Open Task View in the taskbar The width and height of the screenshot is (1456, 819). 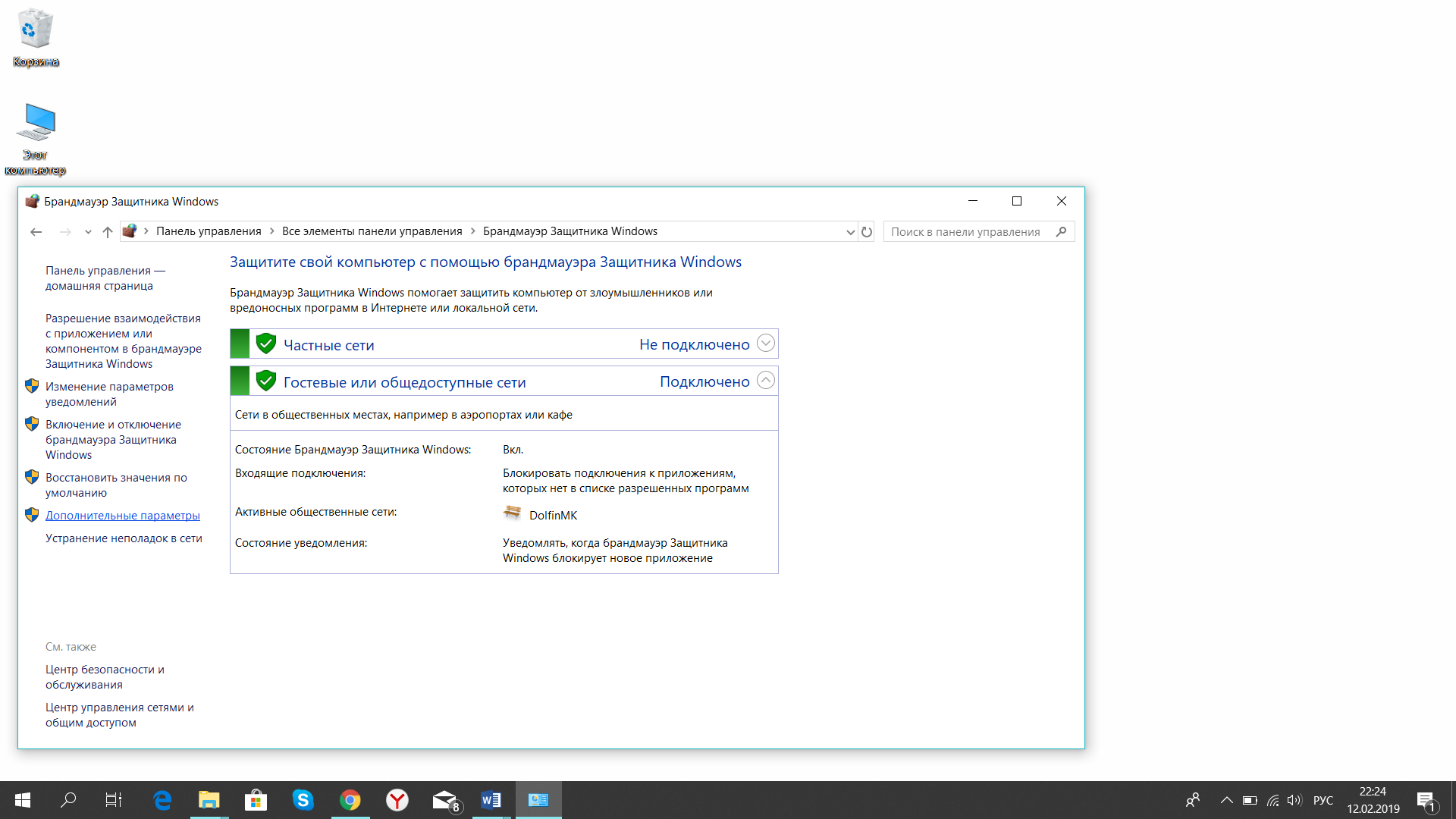114,800
